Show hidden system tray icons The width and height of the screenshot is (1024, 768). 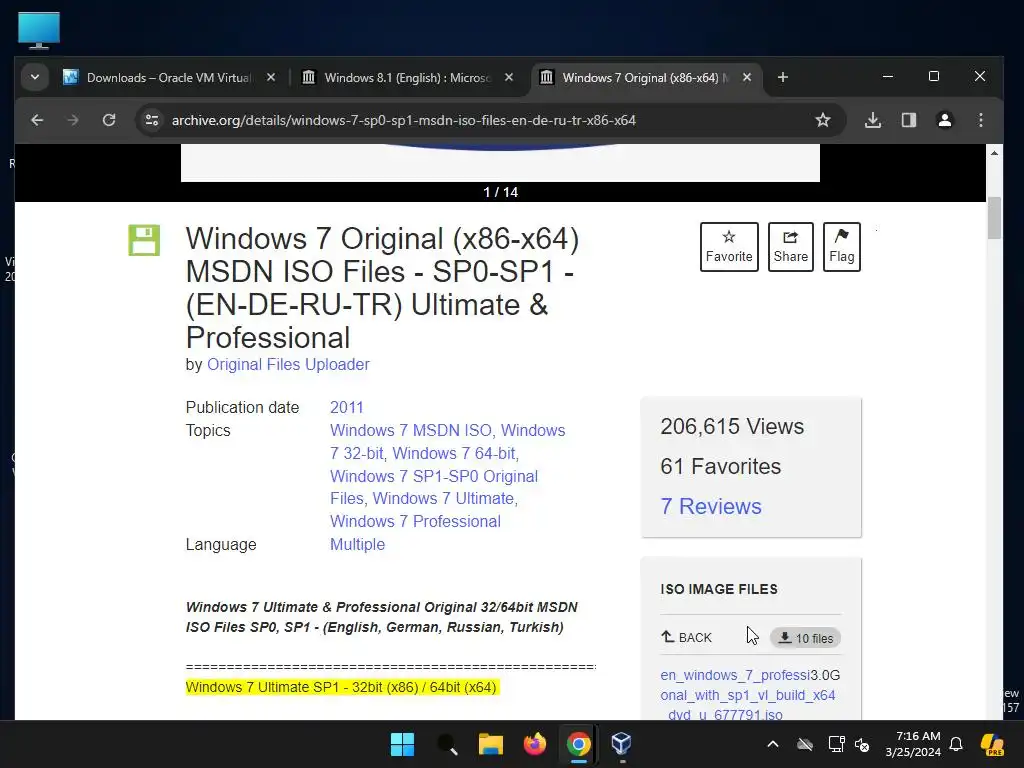pos(773,744)
